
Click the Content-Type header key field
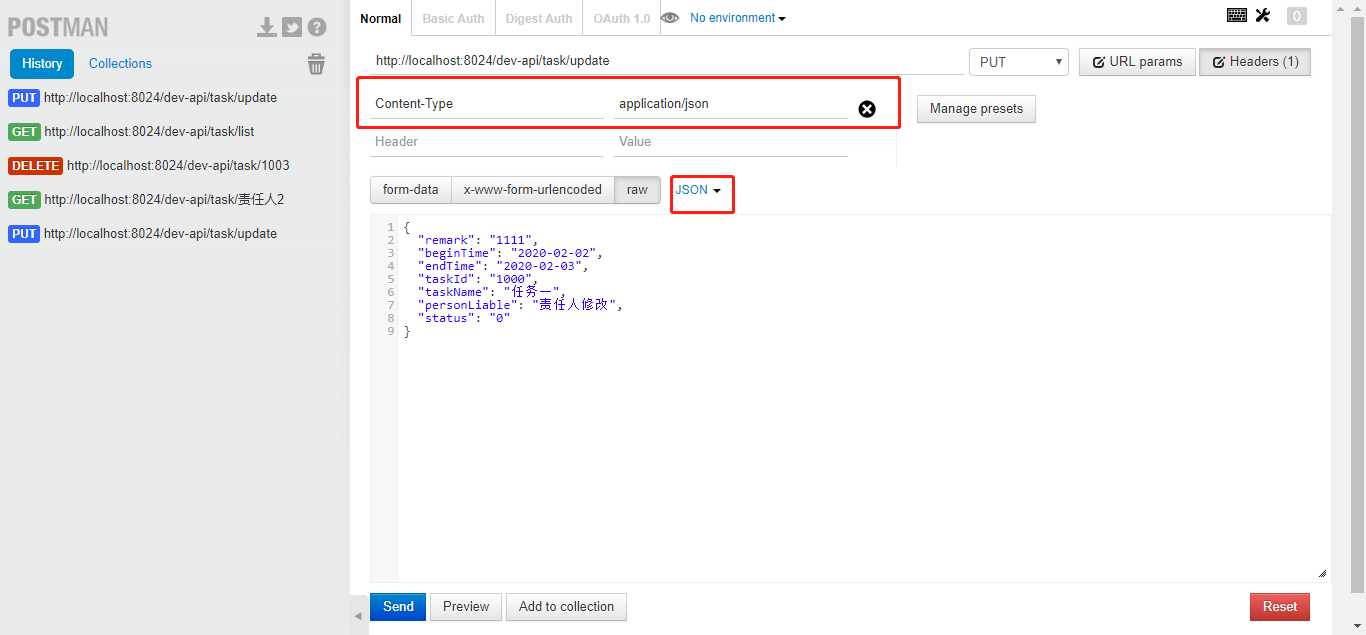point(487,104)
